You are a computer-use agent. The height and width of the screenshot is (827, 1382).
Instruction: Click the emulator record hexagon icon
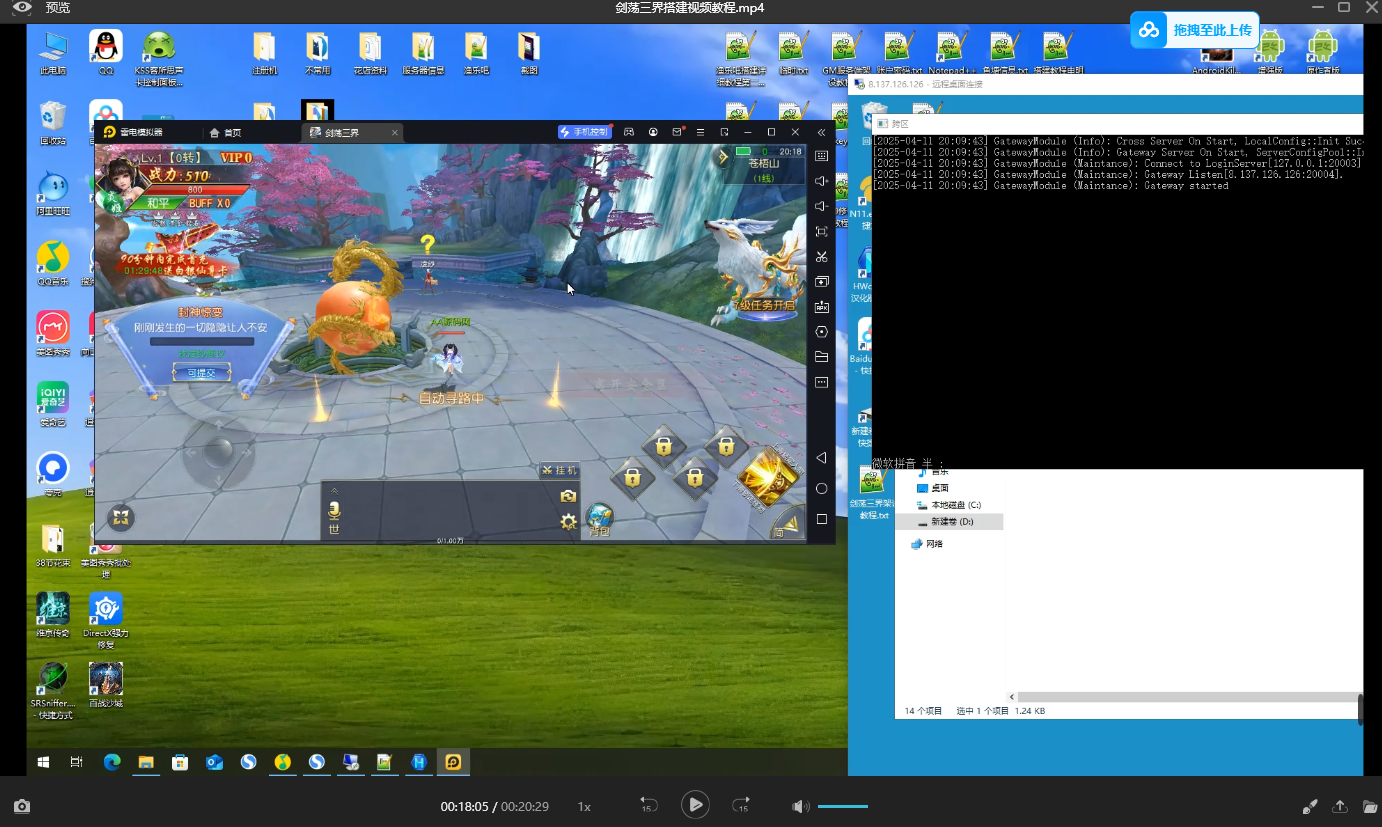pos(821,332)
